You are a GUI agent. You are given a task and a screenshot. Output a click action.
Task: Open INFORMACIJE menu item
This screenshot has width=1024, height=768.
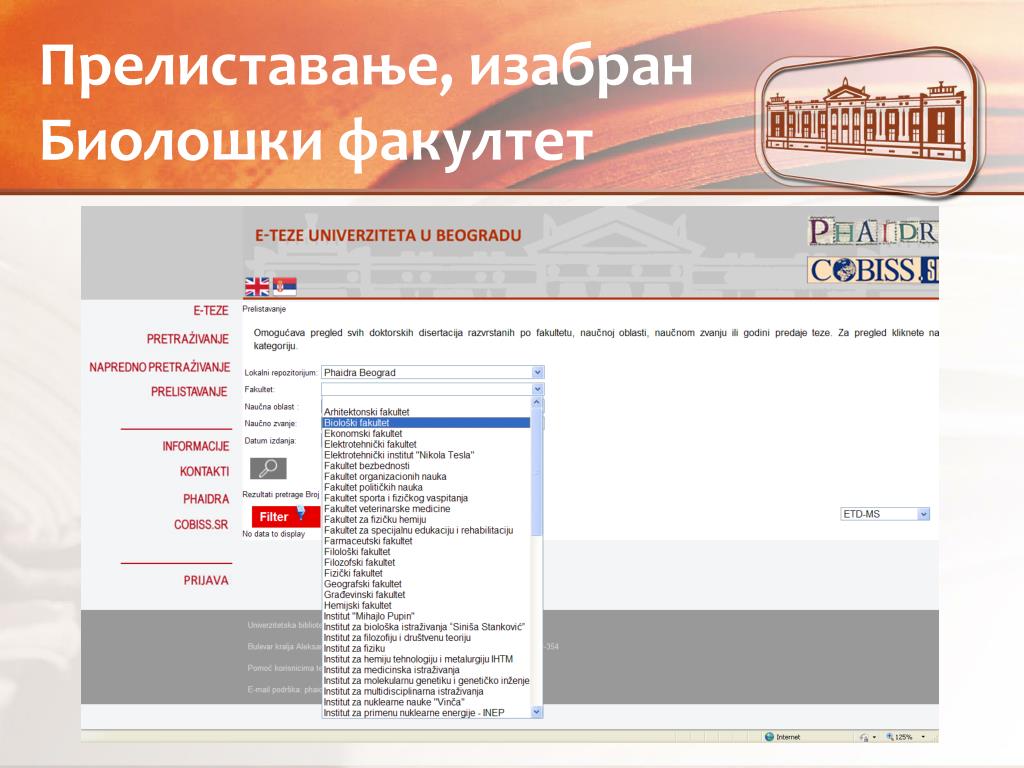[196, 446]
